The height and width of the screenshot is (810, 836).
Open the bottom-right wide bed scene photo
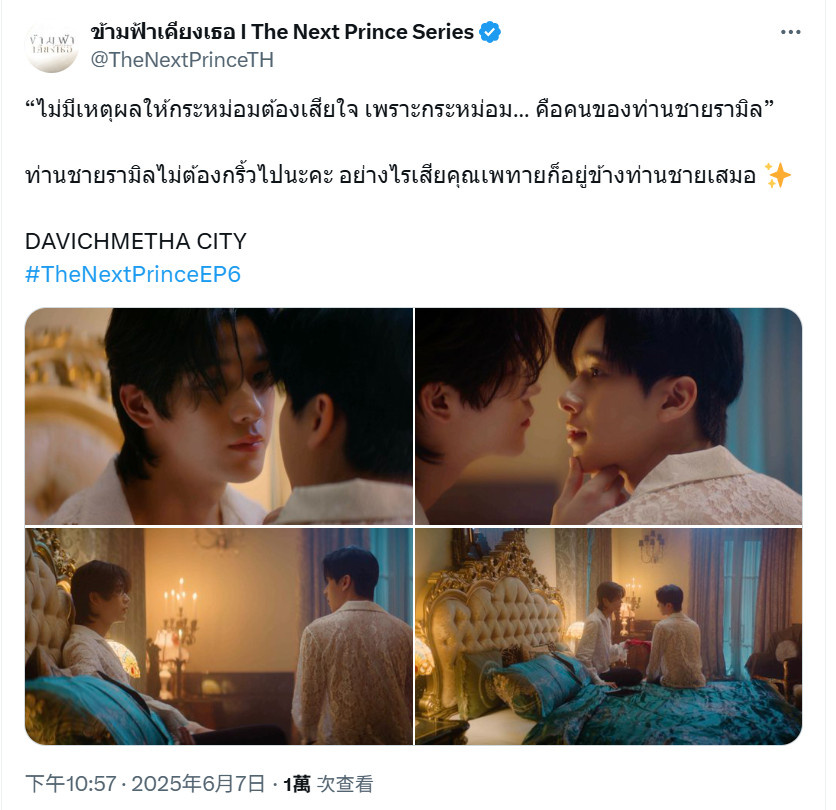(608, 636)
